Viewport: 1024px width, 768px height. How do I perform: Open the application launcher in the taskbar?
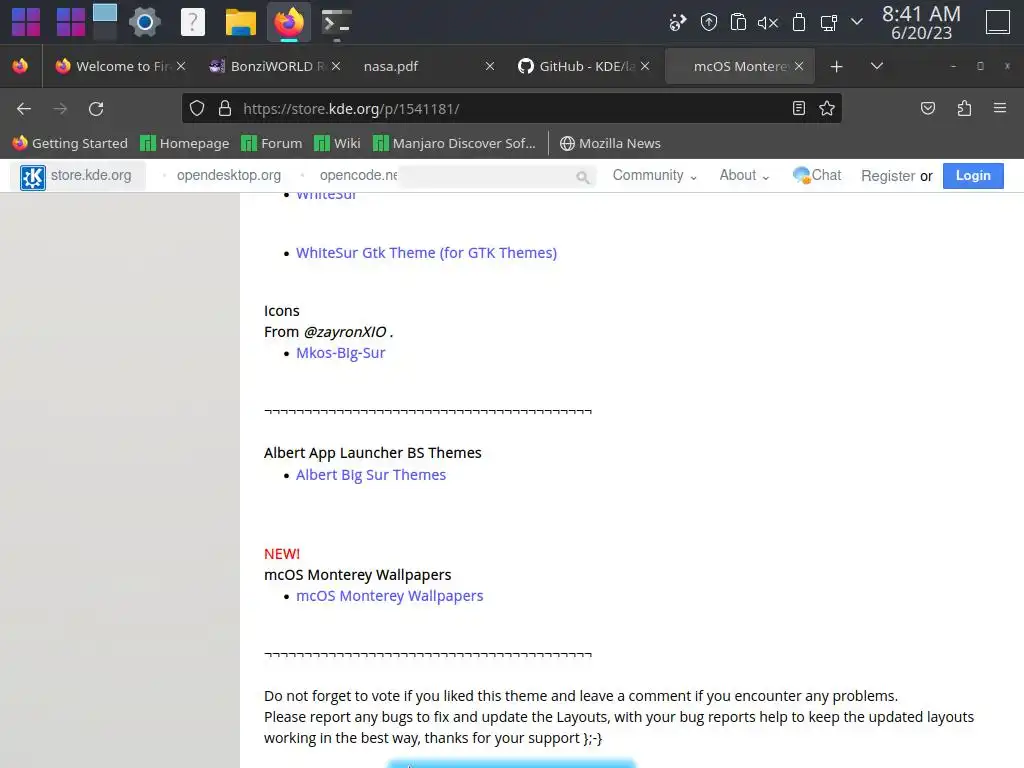[26, 22]
